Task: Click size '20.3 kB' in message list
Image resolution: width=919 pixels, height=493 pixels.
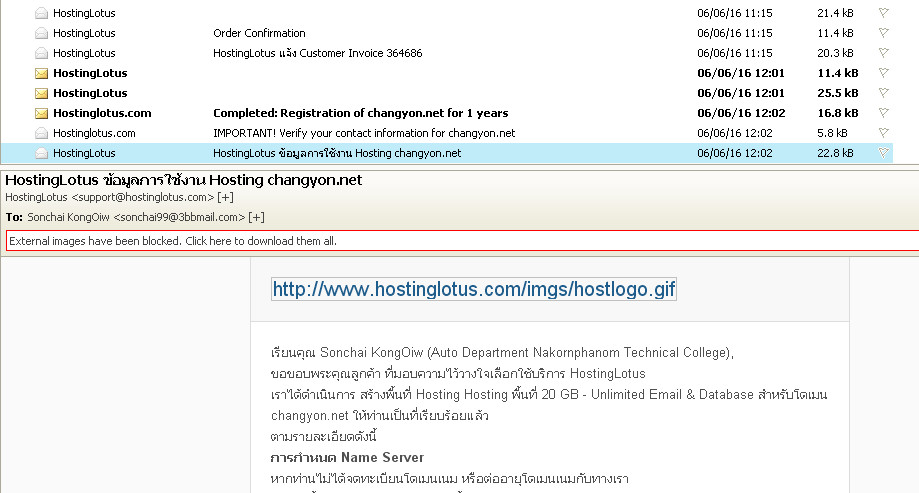Action: 835,53
